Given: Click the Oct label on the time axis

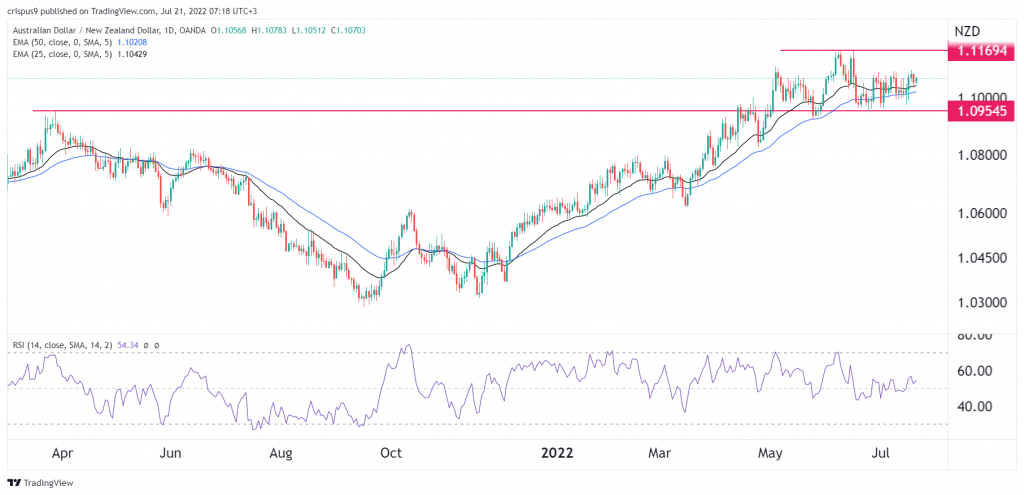Looking at the screenshot, I should [x=392, y=453].
